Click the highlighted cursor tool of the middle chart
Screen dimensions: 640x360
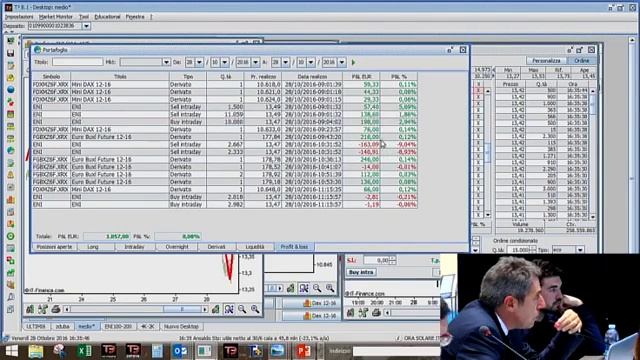click(x=304, y=288)
